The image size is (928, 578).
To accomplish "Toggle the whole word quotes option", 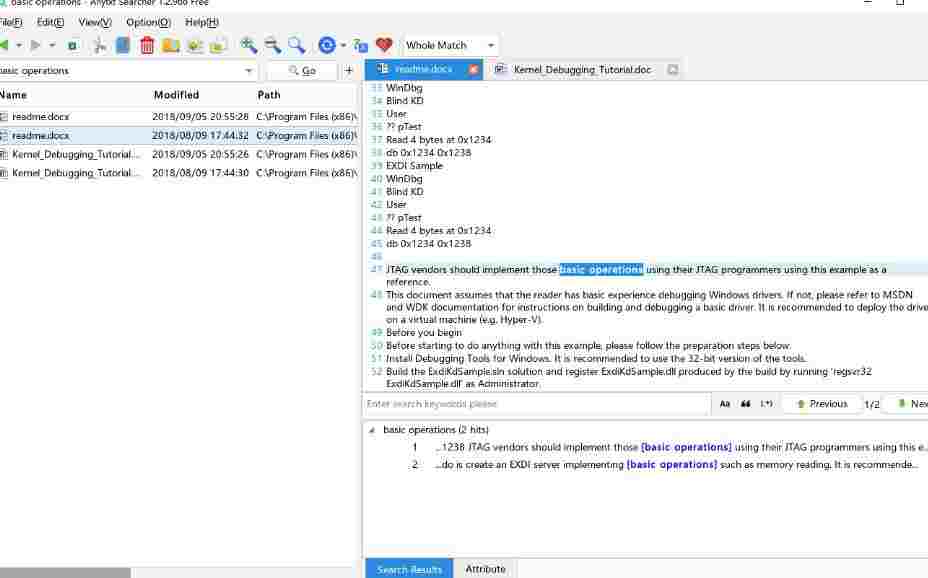I will (746, 404).
